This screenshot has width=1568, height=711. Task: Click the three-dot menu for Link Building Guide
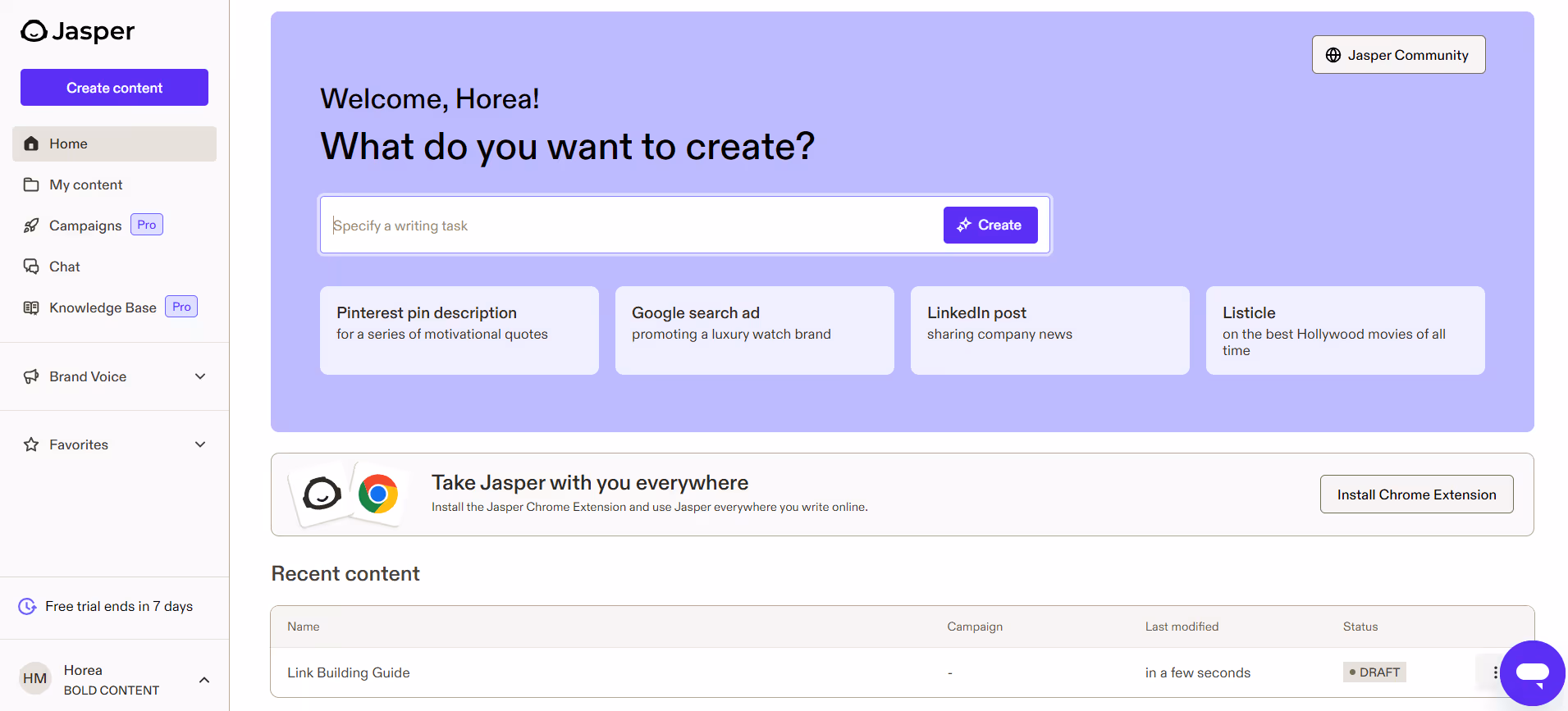click(1495, 672)
